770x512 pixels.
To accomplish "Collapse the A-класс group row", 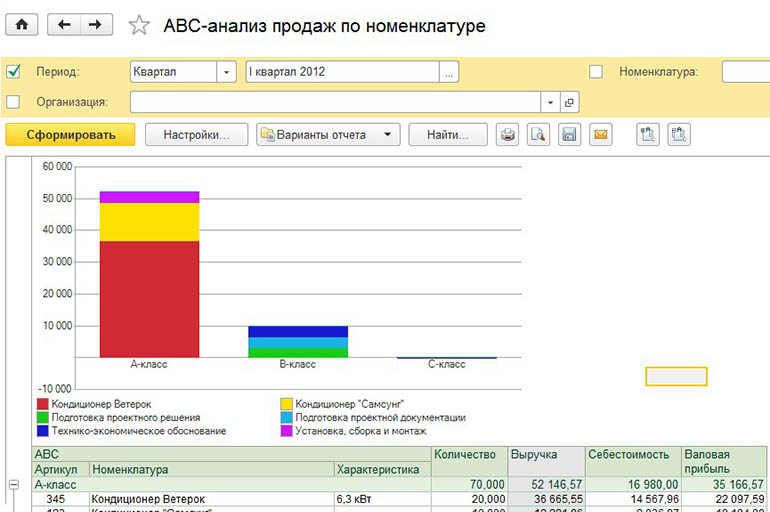I will pyautogui.click(x=14, y=484).
